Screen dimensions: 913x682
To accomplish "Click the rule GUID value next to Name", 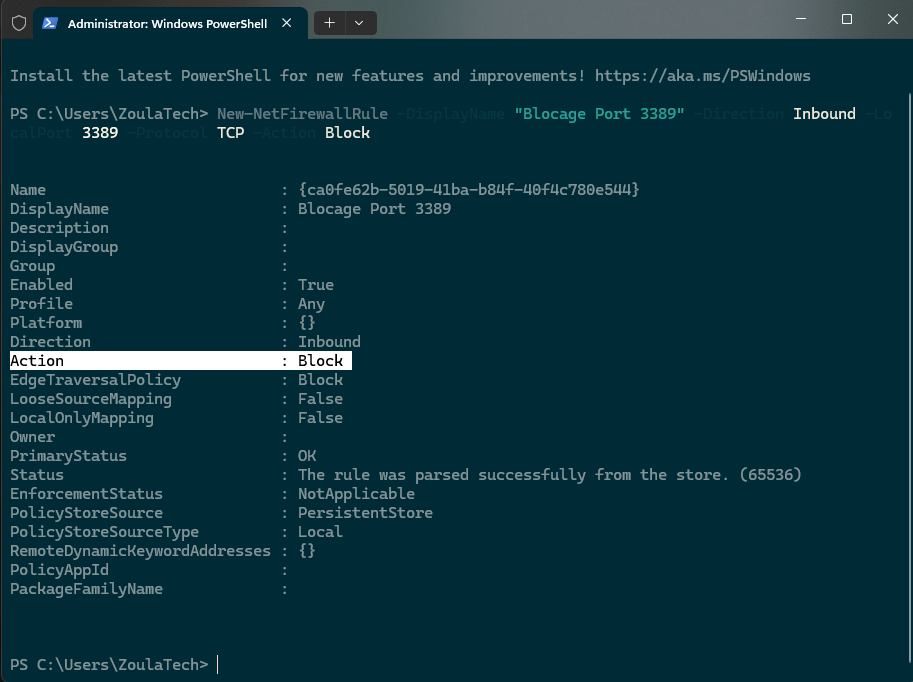I will pos(468,190).
